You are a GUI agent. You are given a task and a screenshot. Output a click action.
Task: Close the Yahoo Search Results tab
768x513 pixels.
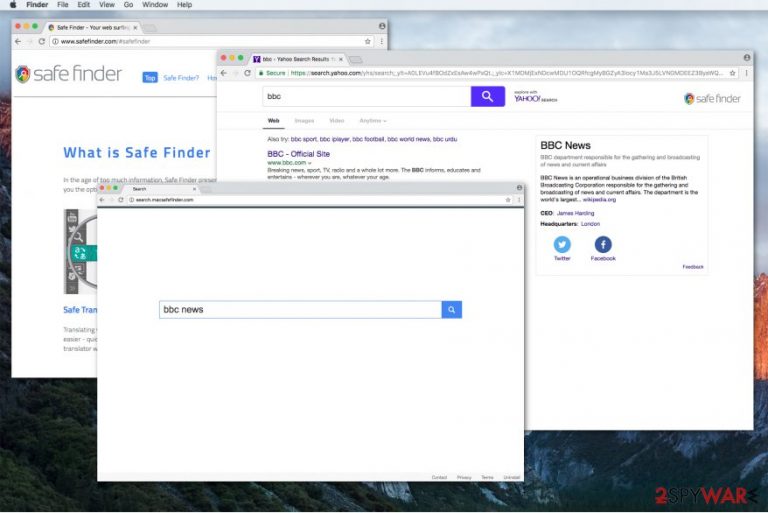pos(341,59)
